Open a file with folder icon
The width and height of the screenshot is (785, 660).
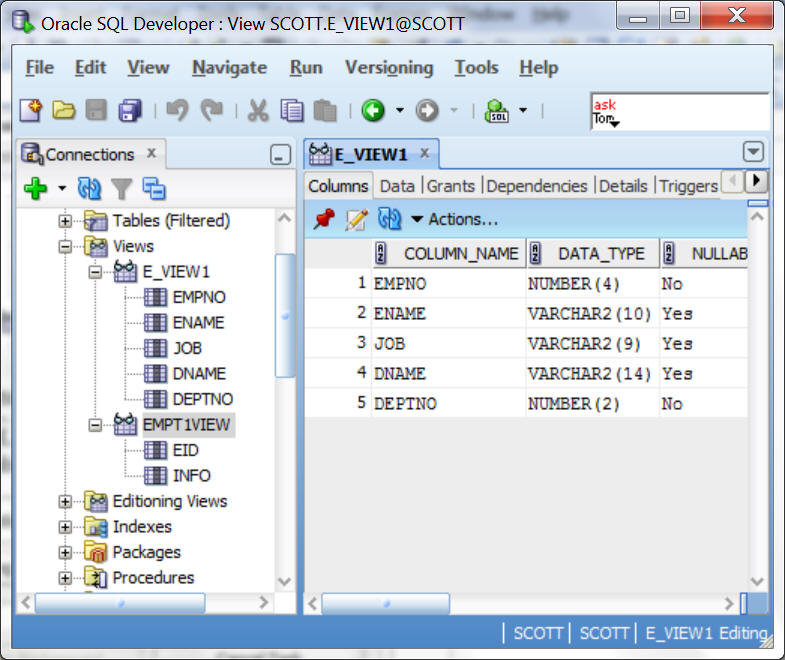coord(64,110)
